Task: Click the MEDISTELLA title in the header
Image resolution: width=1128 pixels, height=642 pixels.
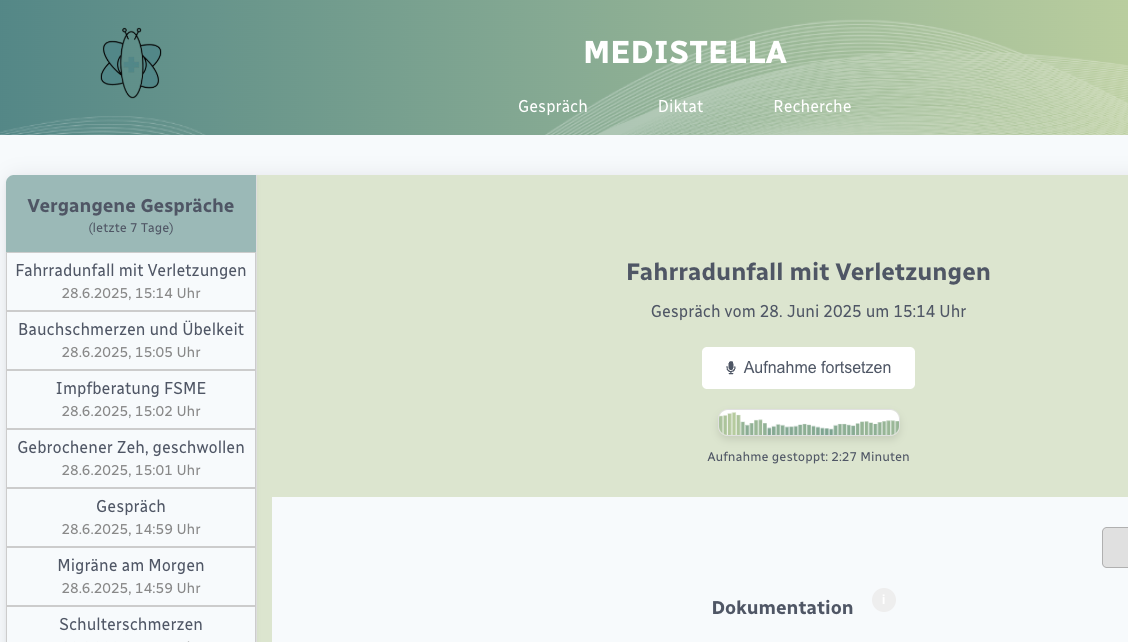Action: click(685, 53)
